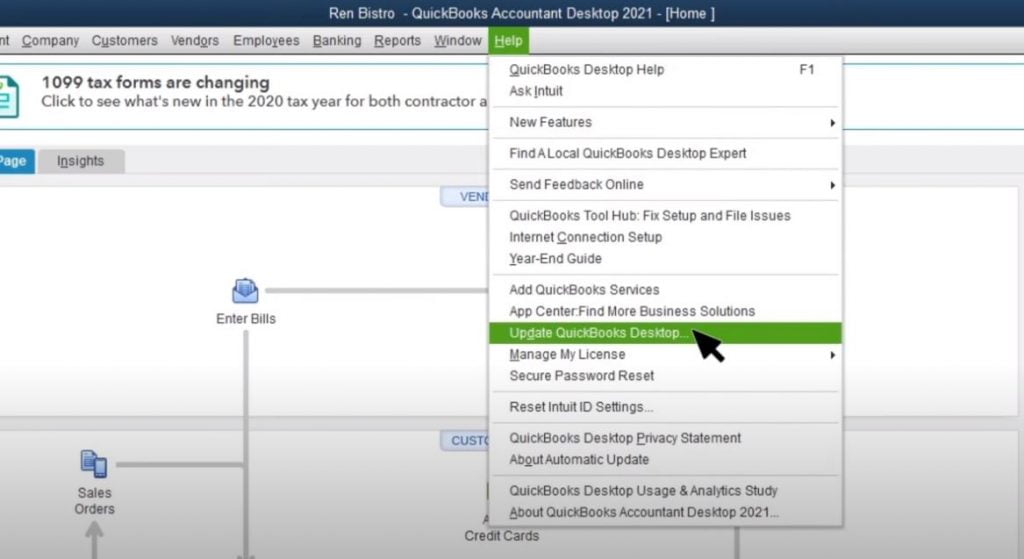Select Find A Local QuickBooks Desktop Expert

coord(665,153)
